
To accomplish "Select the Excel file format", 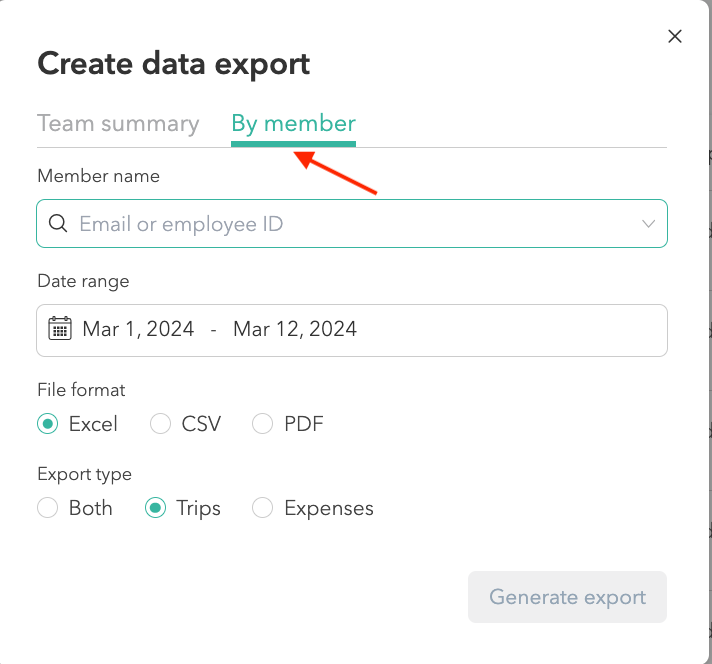I will [x=47, y=424].
